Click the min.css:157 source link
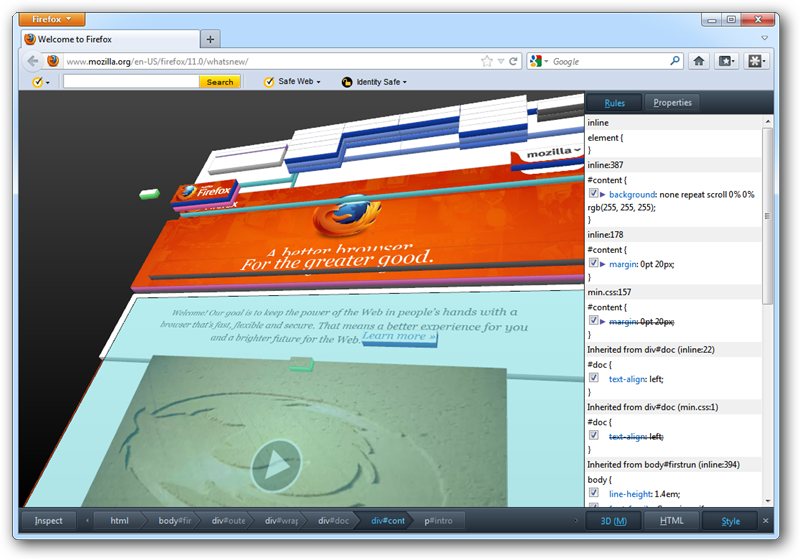Screen dimensions: 800x560 click(x=609, y=292)
